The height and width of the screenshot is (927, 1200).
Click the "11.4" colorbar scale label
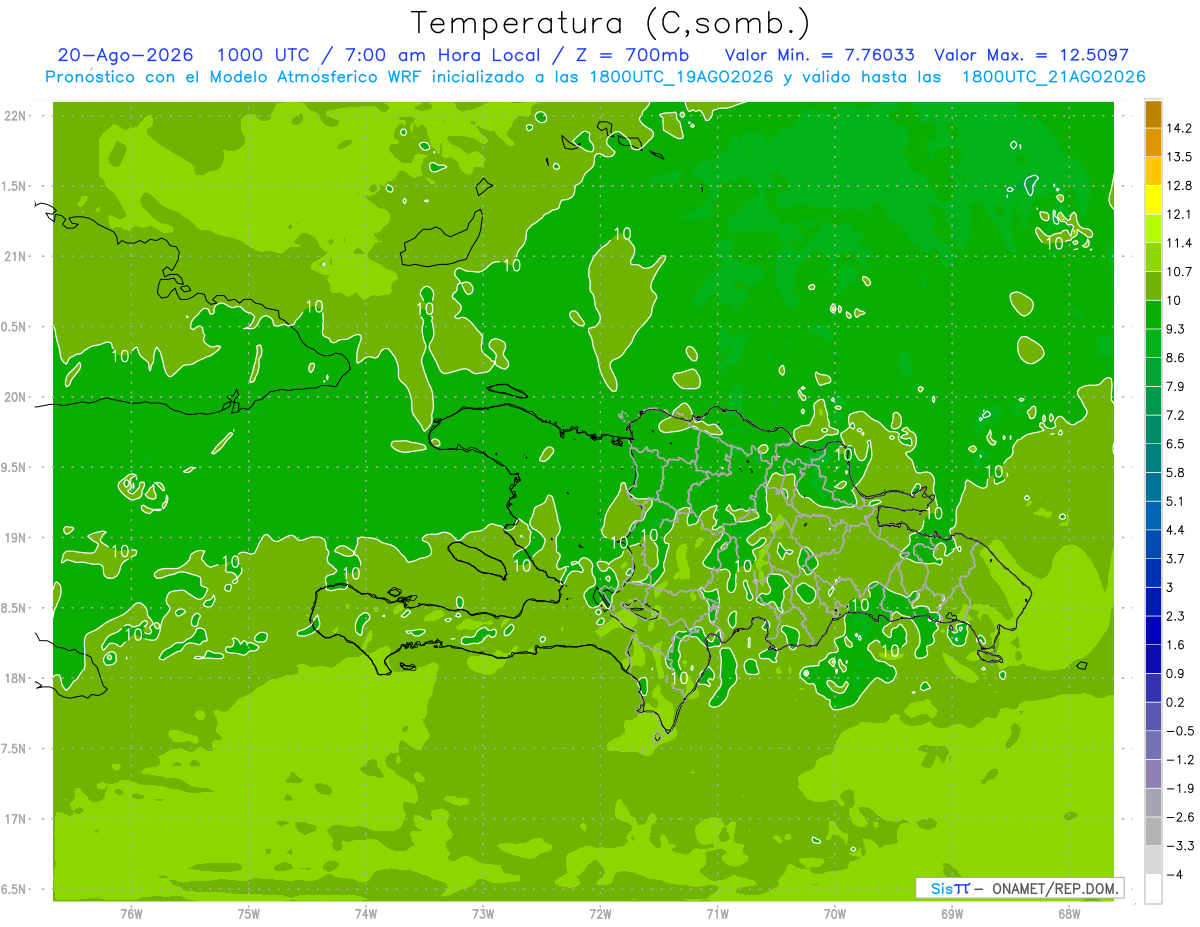1179,243
